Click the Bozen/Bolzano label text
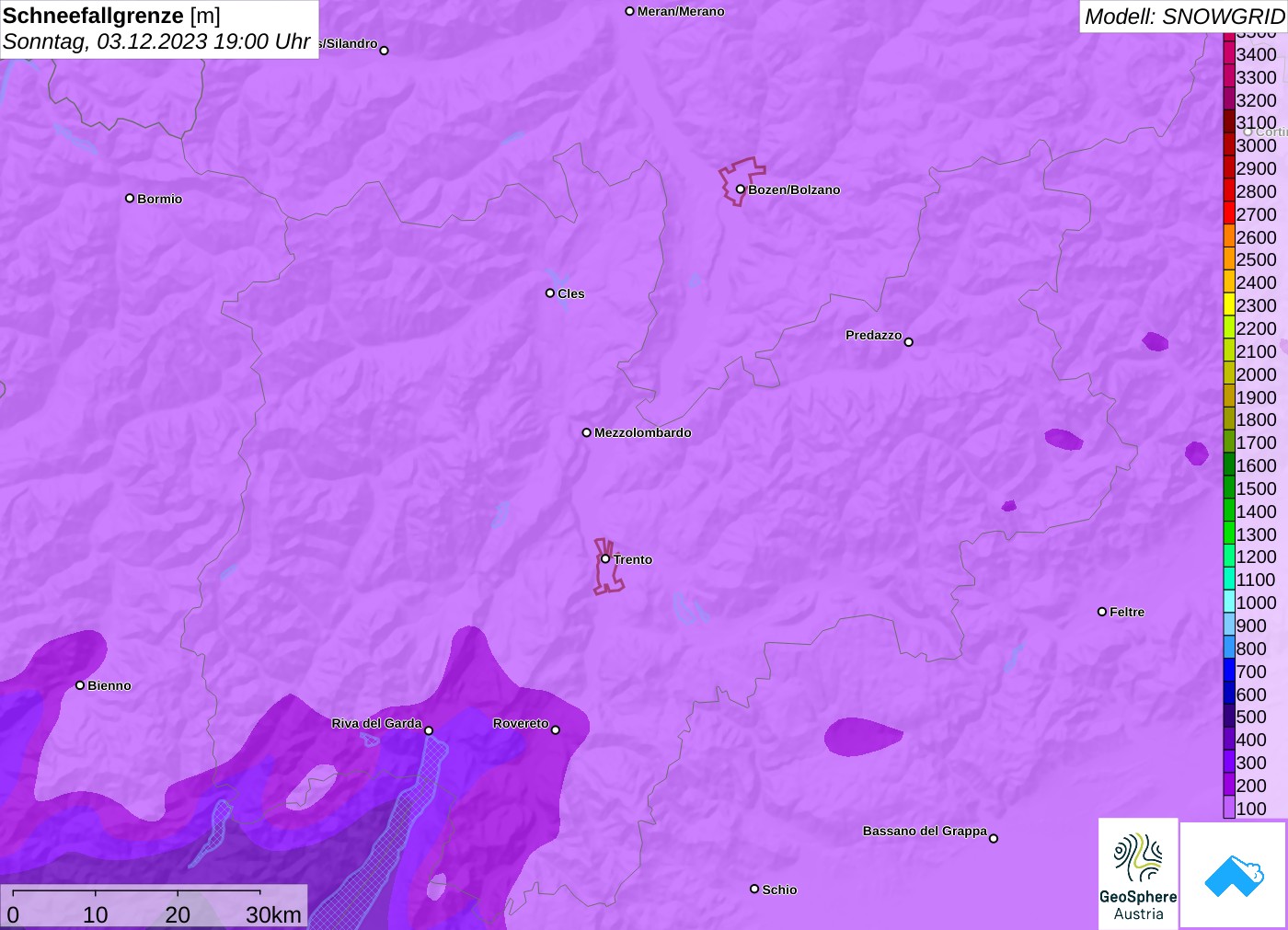This screenshot has height=930, width=1288. click(x=794, y=189)
